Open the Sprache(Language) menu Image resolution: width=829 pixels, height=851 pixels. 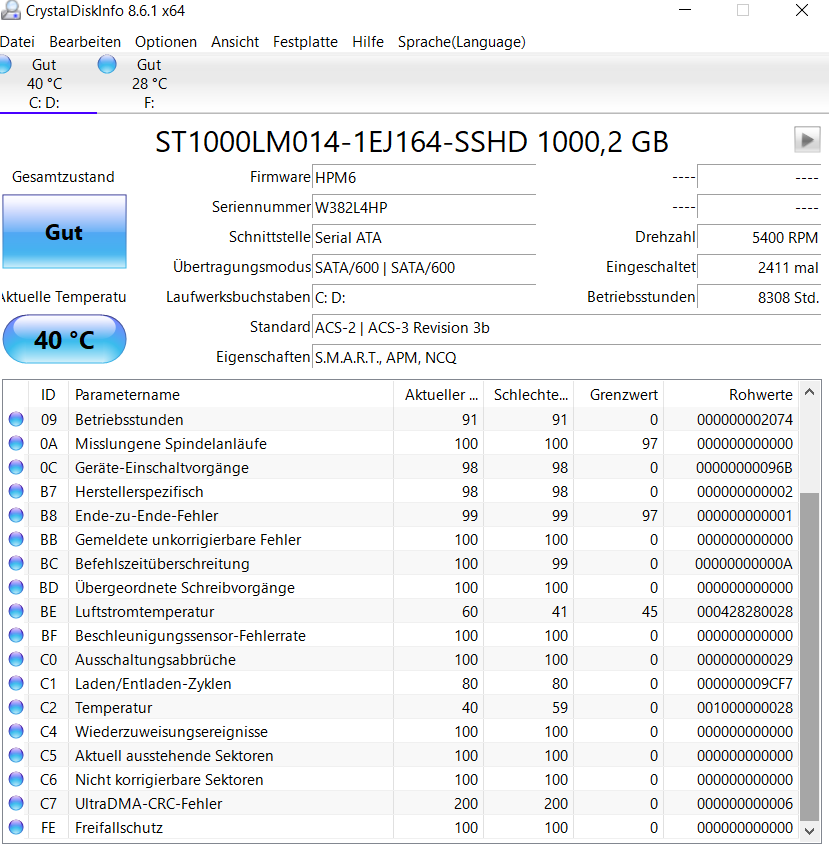coord(461,42)
